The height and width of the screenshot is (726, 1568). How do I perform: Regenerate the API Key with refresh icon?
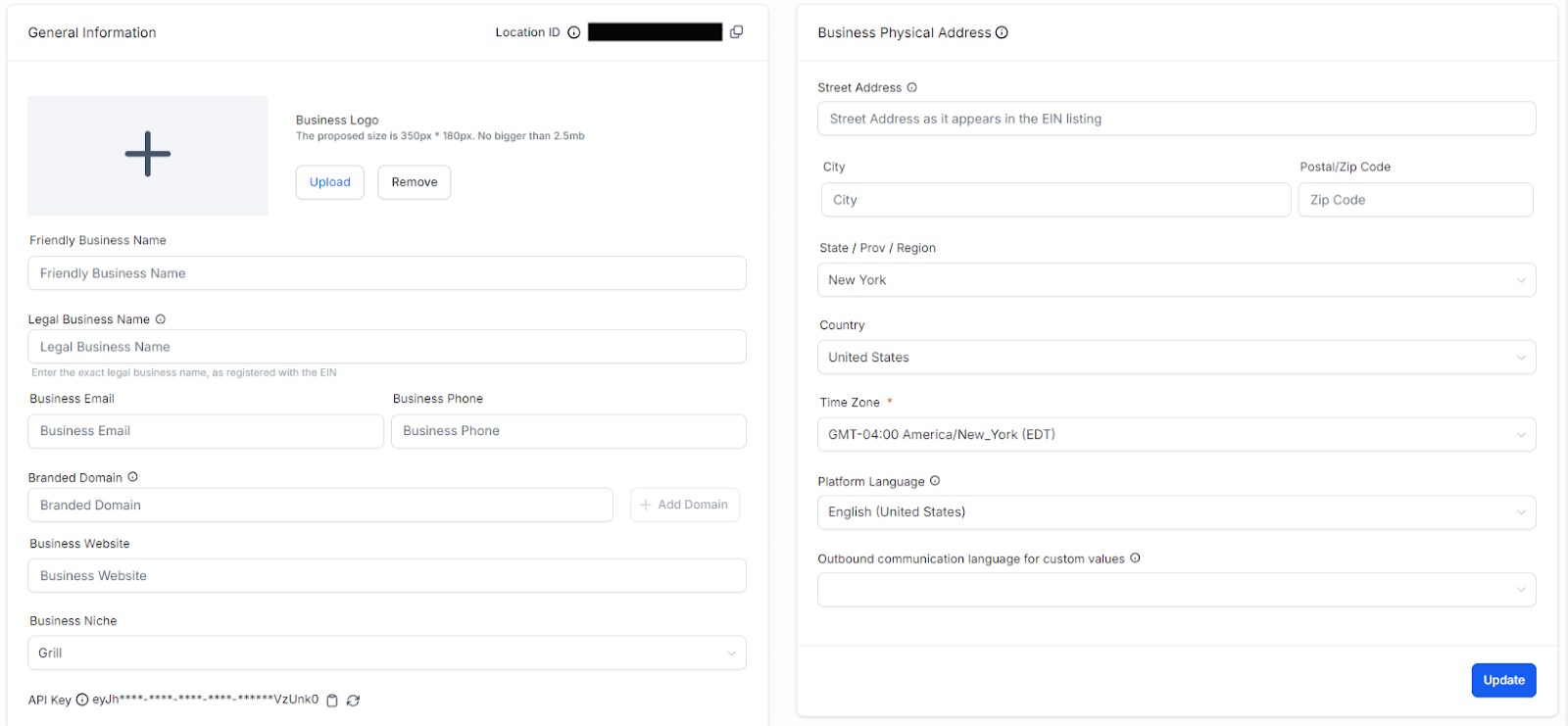(354, 701)
